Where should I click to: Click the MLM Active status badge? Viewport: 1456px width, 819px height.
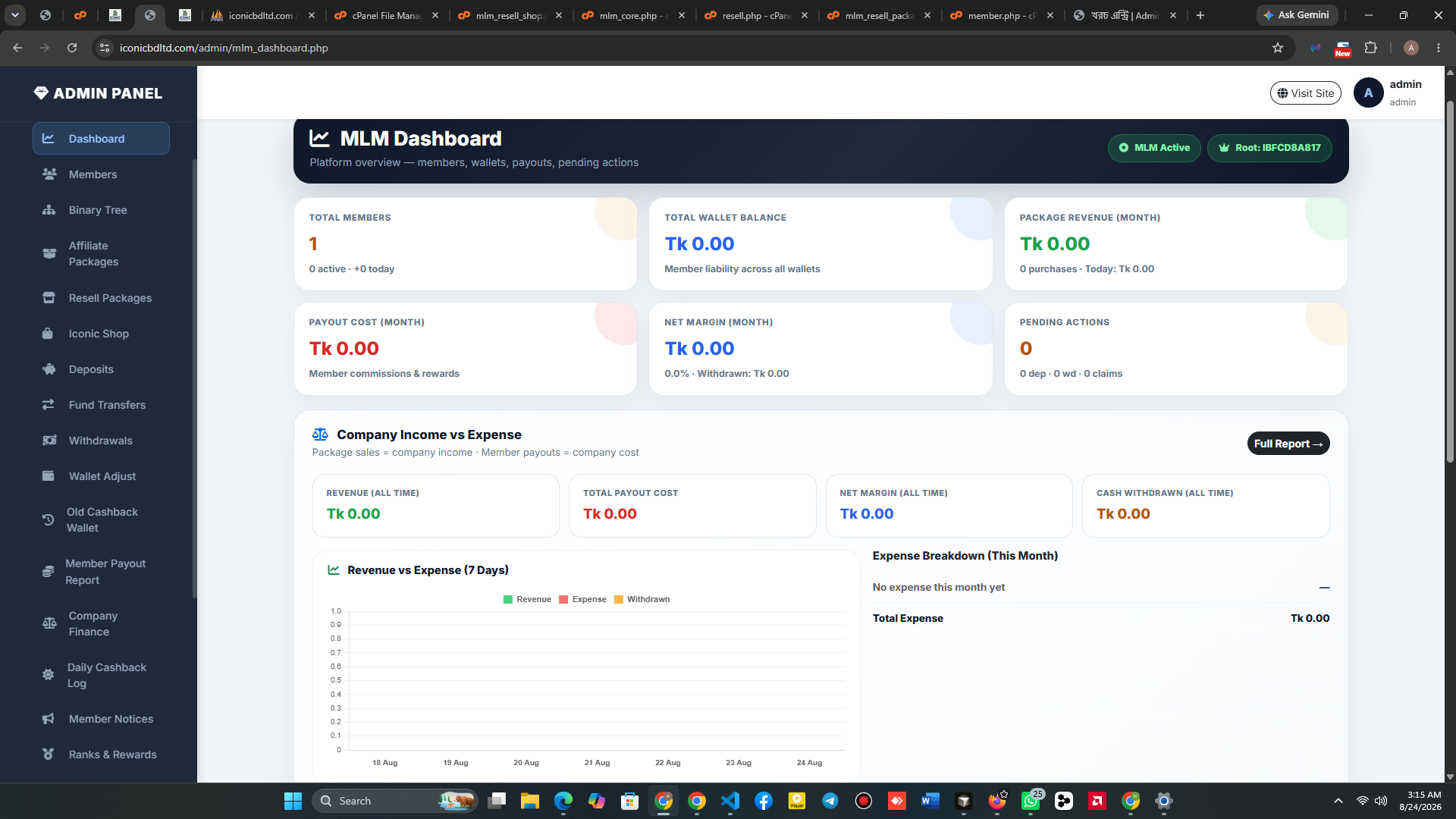(1154, 148)
